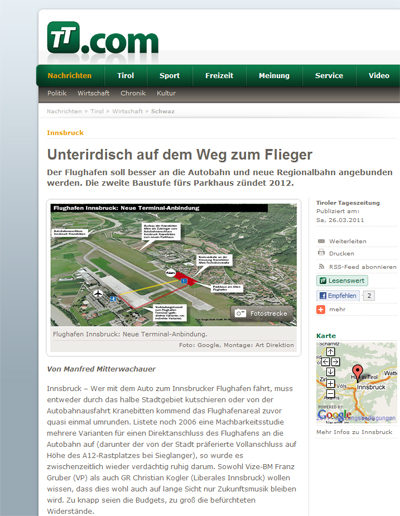This screenshot has width=400, height=516.
Task: Pan map down with arrow icon
Action: tap(330, 372)
